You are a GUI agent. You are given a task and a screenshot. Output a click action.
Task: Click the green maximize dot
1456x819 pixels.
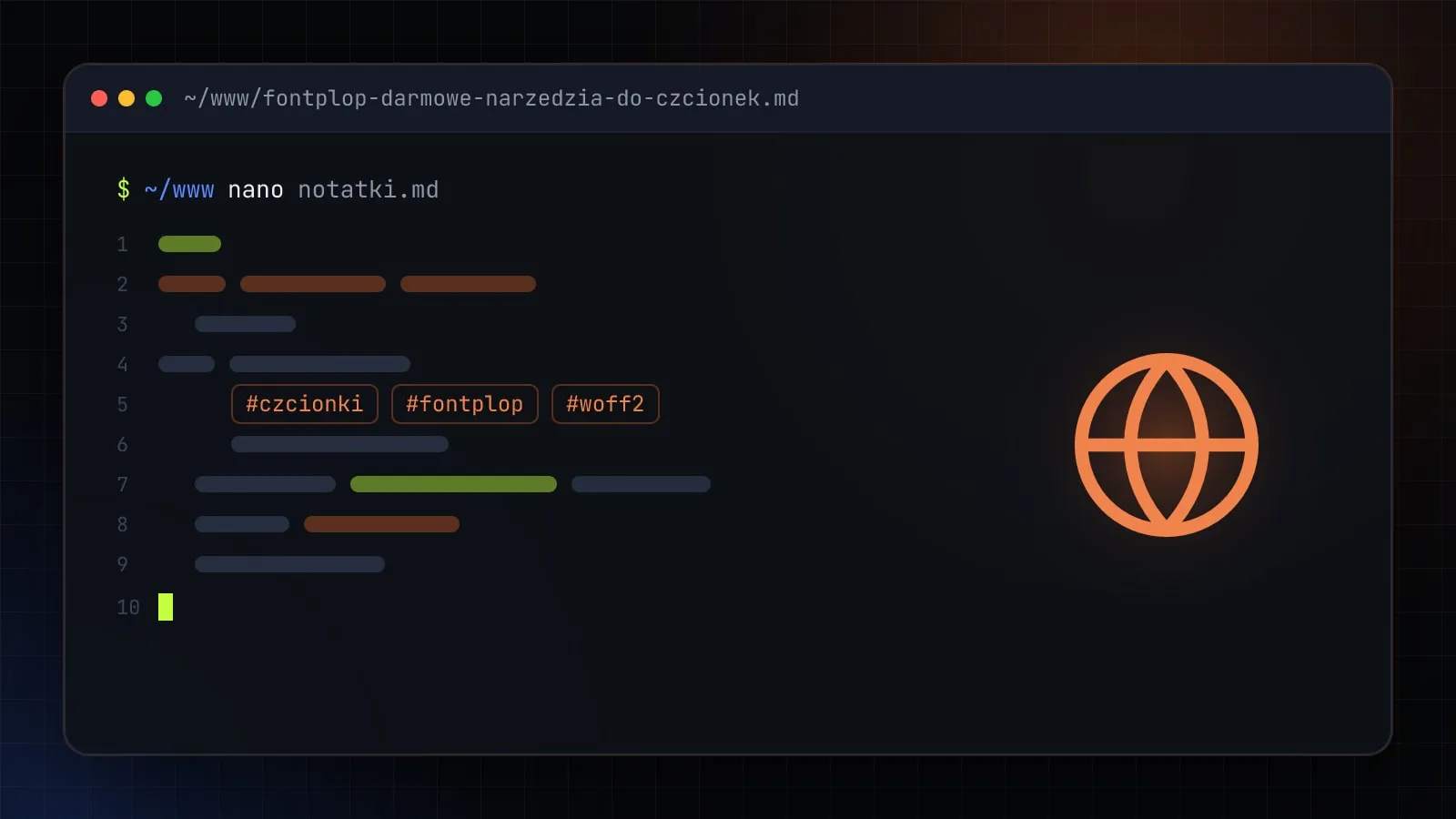(x=154, y=98)
